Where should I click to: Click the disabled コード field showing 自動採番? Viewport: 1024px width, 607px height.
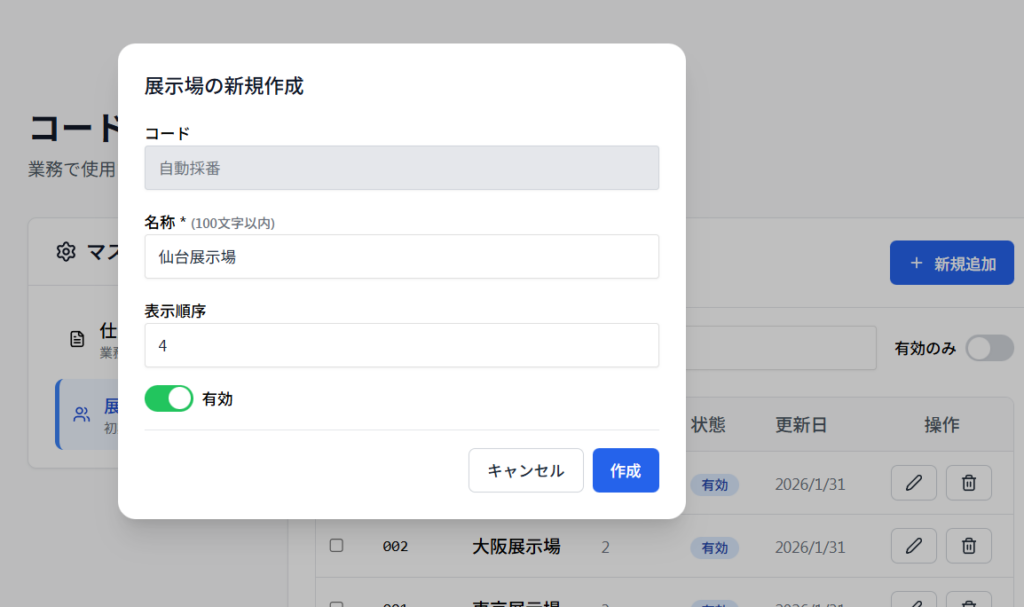pyautogui.click(x=401, y=168)
